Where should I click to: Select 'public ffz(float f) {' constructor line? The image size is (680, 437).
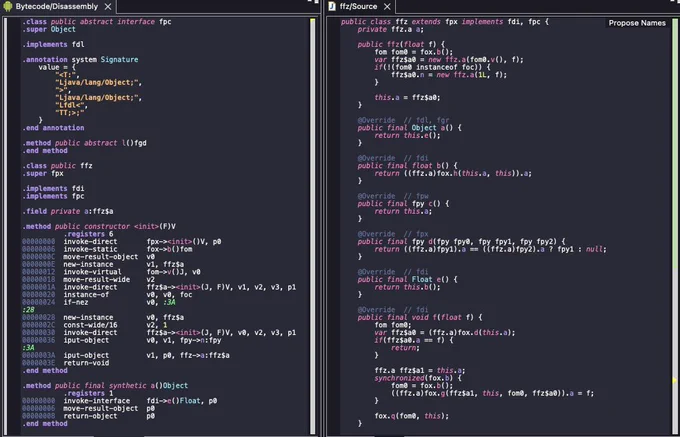click(x=401, y=44)
